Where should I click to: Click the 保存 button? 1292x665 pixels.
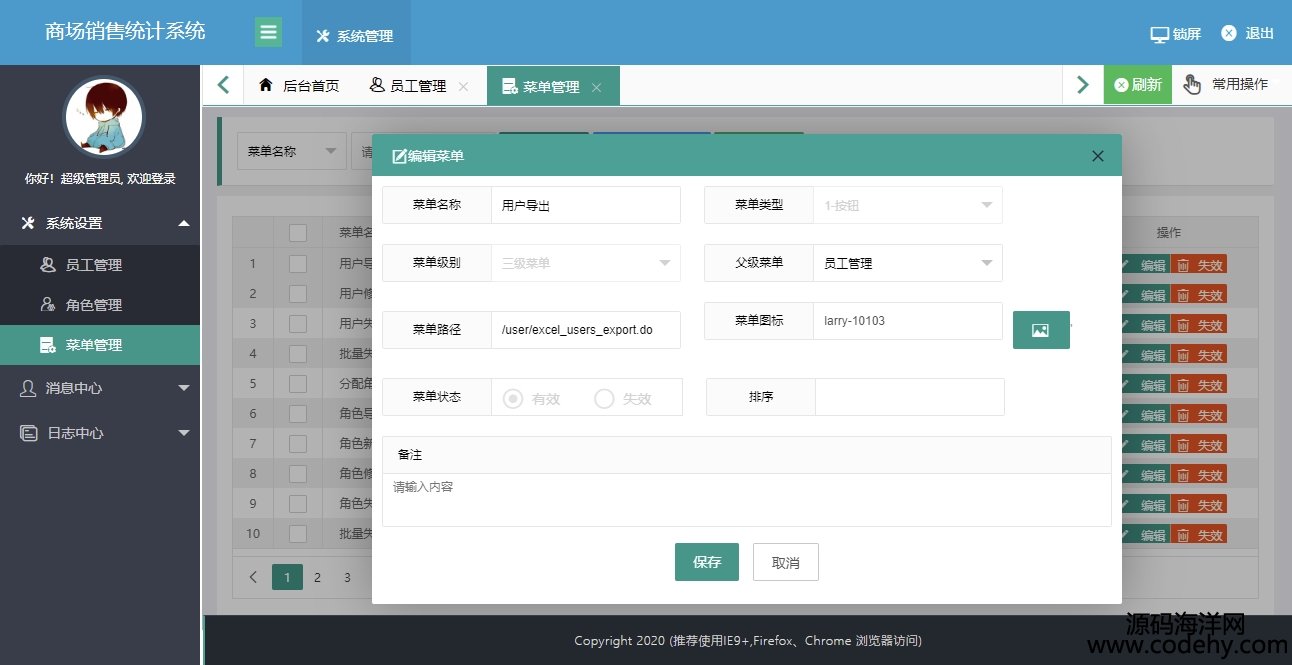pyautogui.click(x=706, y=562)
